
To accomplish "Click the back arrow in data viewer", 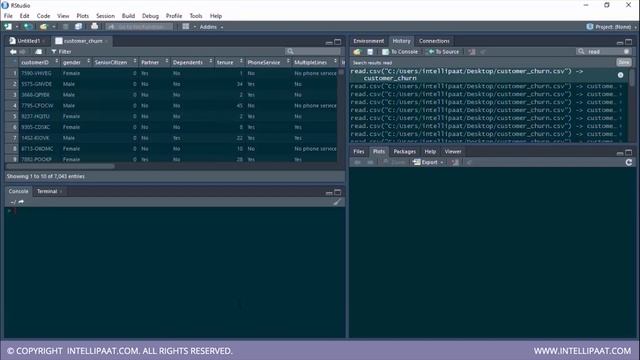I will click(13, 52).
